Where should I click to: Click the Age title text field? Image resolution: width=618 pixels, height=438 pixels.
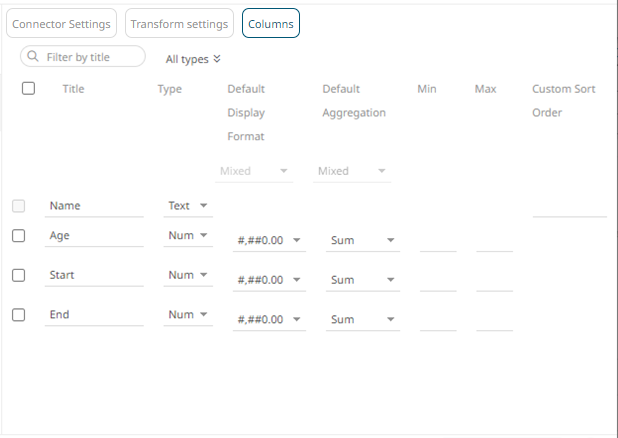coord(94,235)
